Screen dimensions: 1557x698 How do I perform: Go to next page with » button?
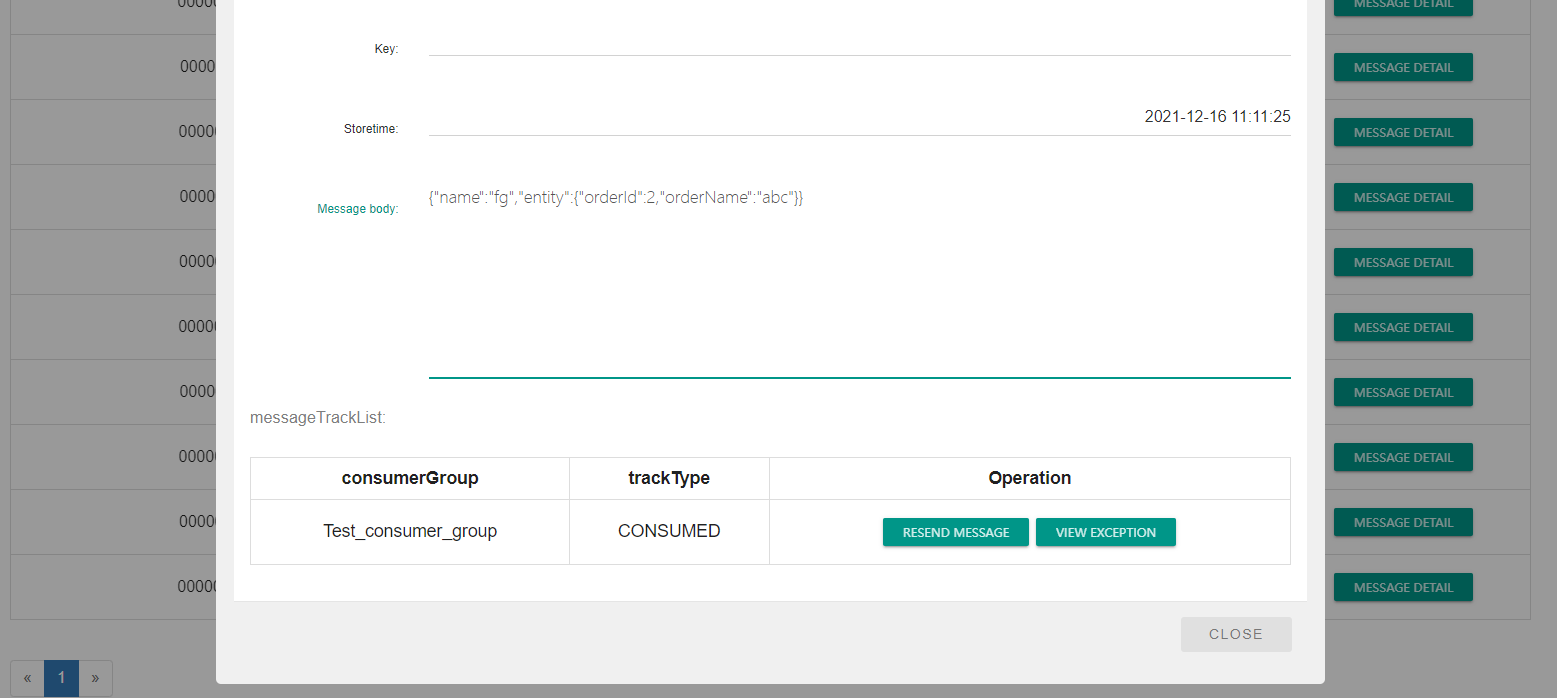pos(95,678)
